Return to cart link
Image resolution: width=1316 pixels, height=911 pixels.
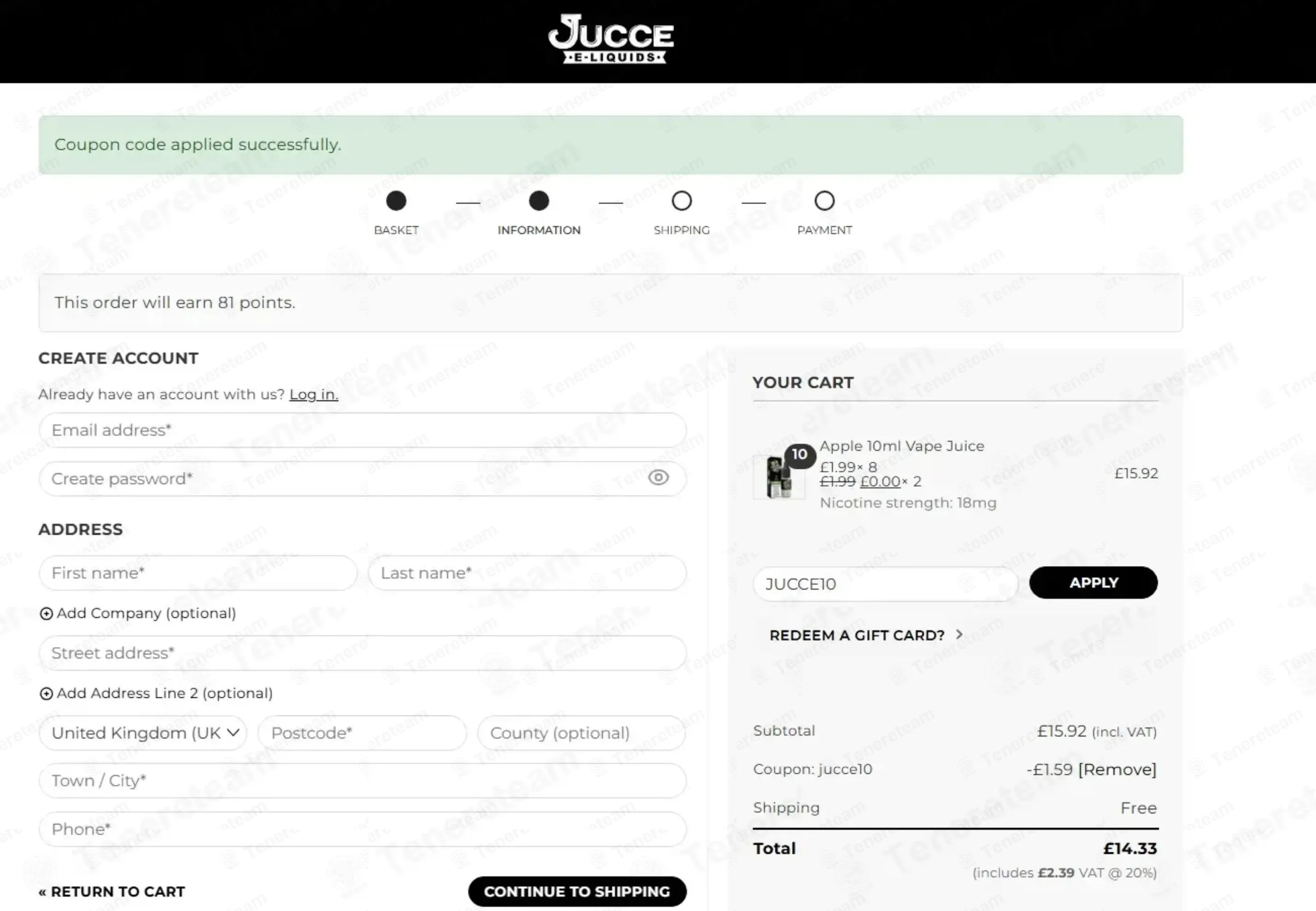point(112,892)
